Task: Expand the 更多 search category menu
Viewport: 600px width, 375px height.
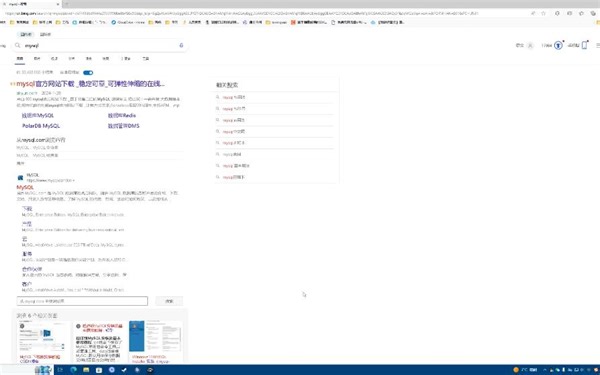Action: pyautogui.click(x=126, y=59)
